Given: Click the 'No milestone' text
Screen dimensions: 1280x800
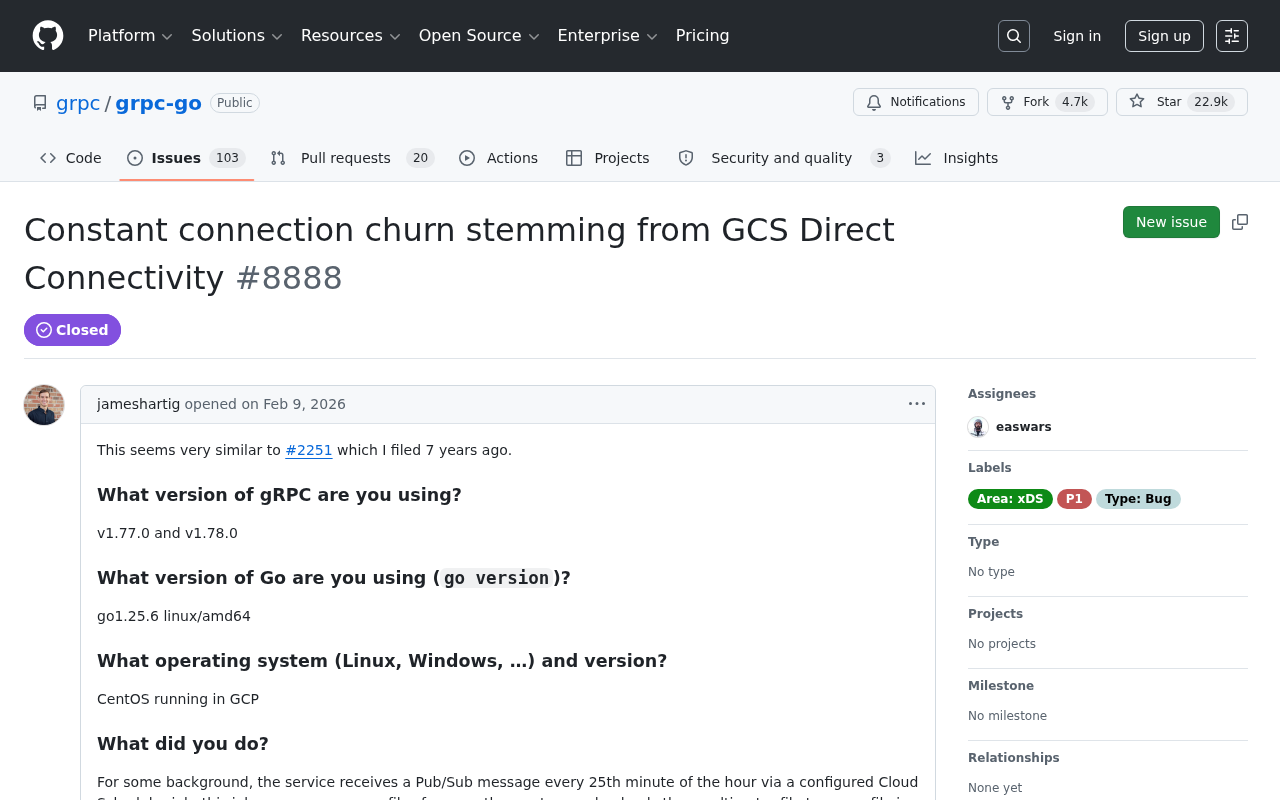Looking at the screenshot, I should click(x=1007, y=716).
